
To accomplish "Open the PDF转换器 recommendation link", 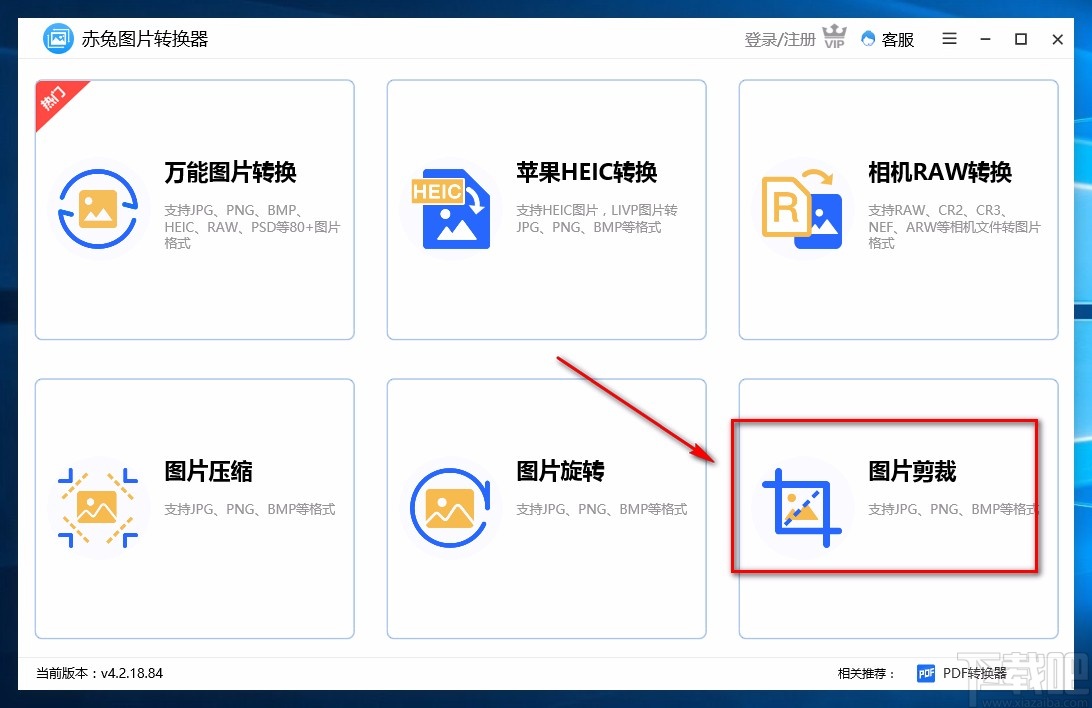I will 976,673.
